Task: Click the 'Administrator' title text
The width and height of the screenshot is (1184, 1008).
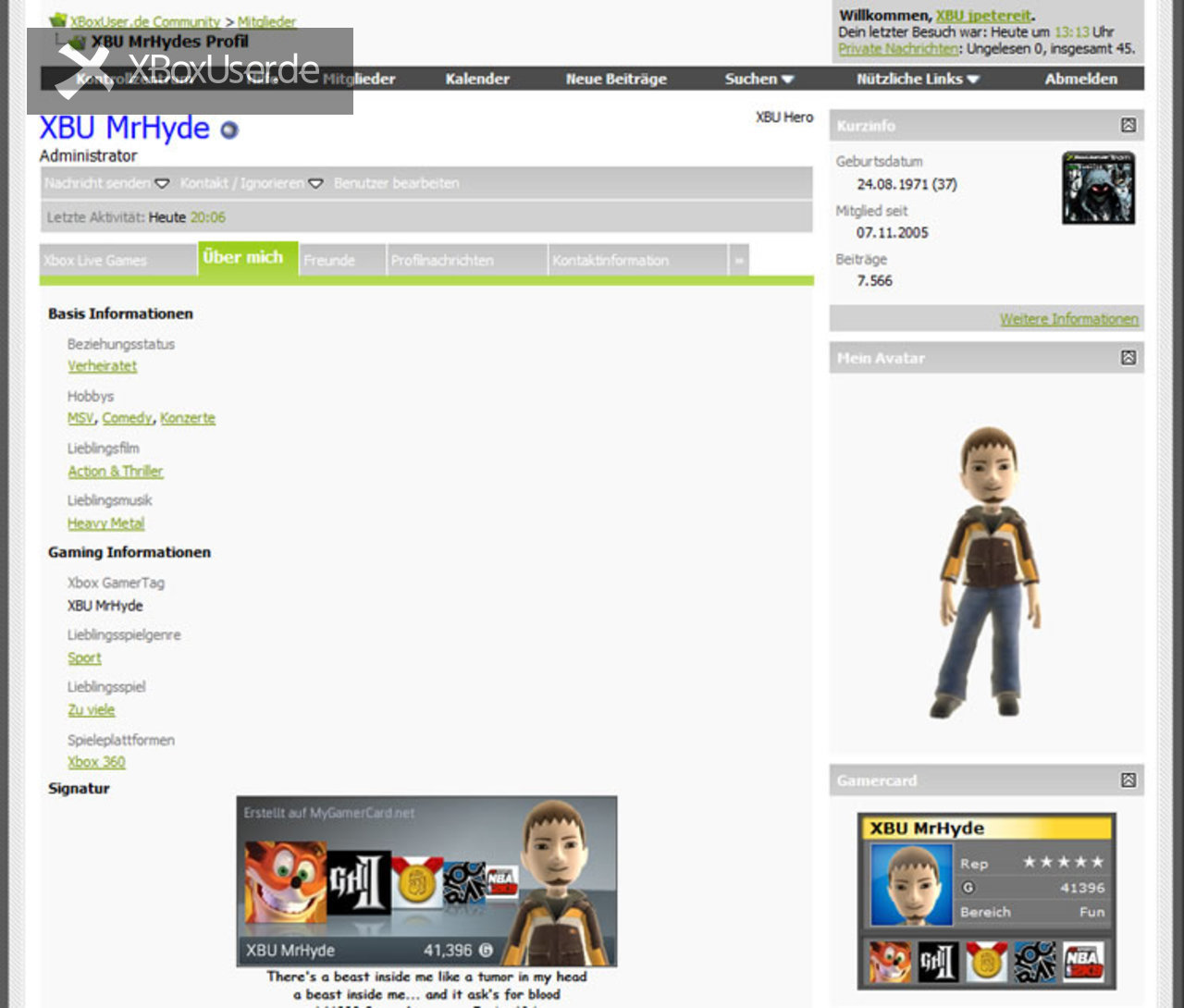Action: [88, 156]
